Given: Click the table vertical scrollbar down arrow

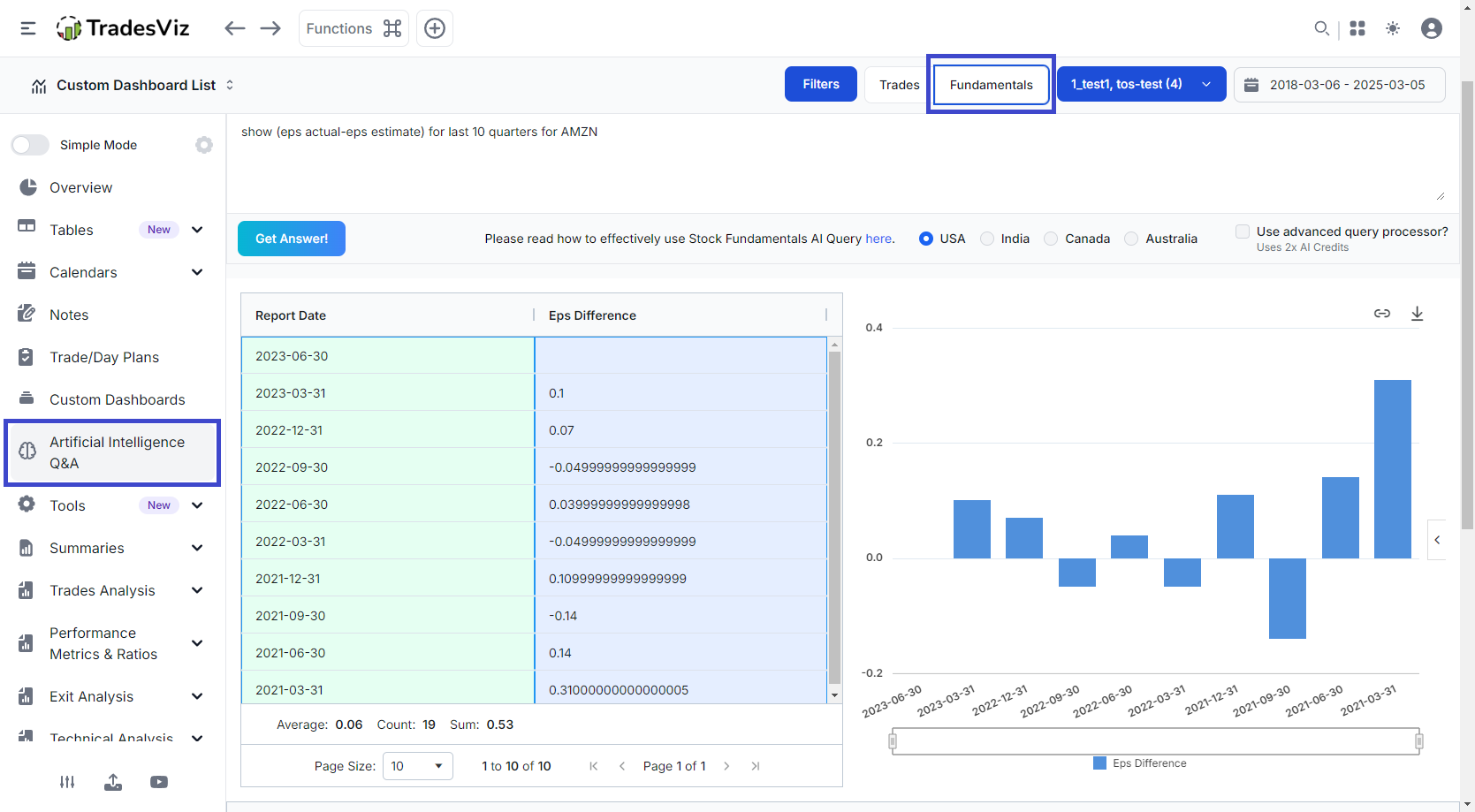Looking at the screenshot, I should [x=835, y=696].
